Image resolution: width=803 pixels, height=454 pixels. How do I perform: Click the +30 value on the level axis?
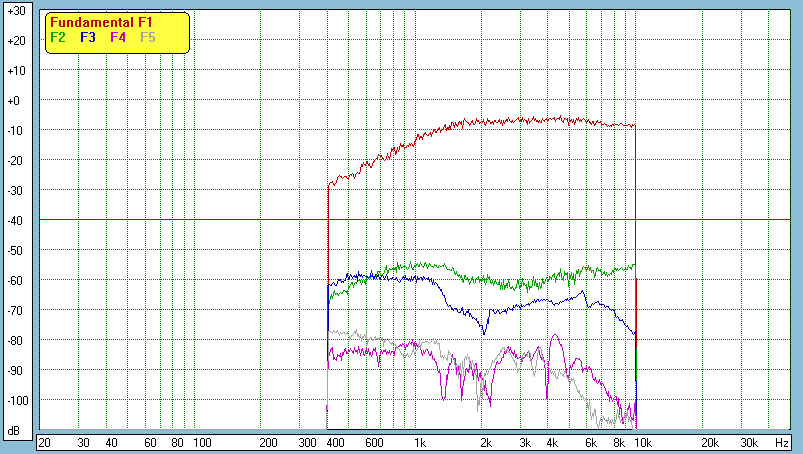tap(15, 10)
